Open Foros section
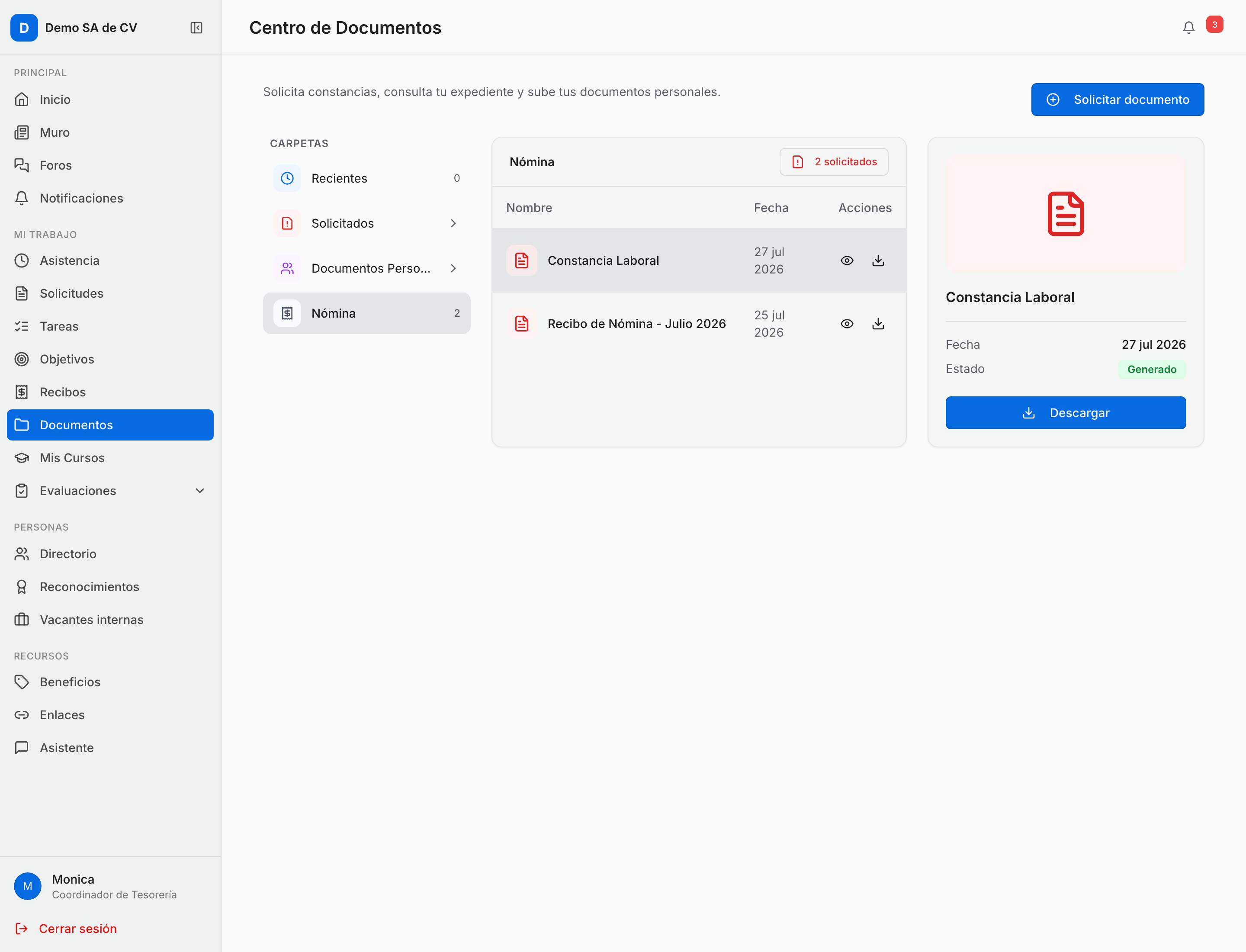 (x=110, y=165)
